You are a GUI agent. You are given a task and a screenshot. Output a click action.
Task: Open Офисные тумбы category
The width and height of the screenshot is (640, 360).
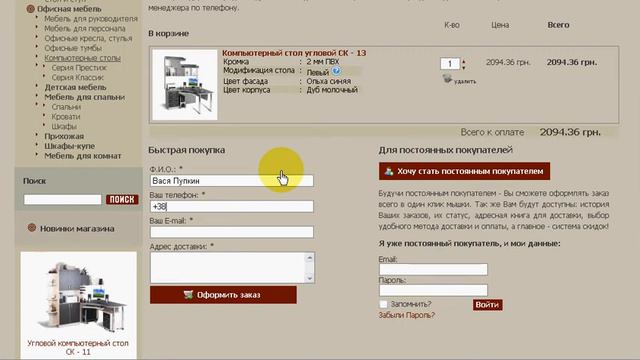click(73, 48)
